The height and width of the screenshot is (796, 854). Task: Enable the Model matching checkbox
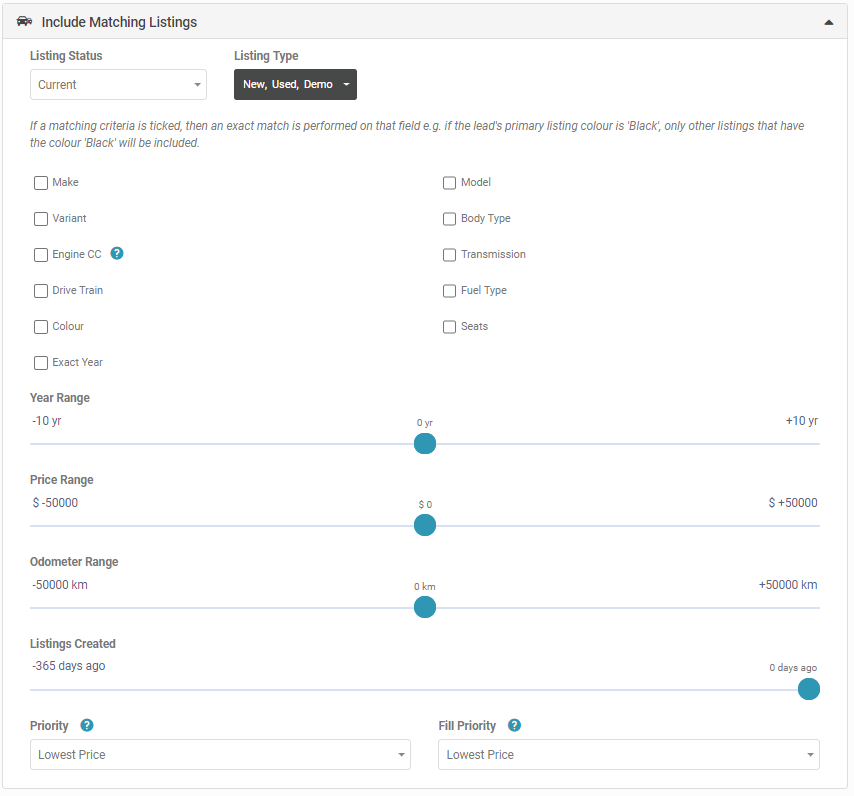(x=450, y=183)
